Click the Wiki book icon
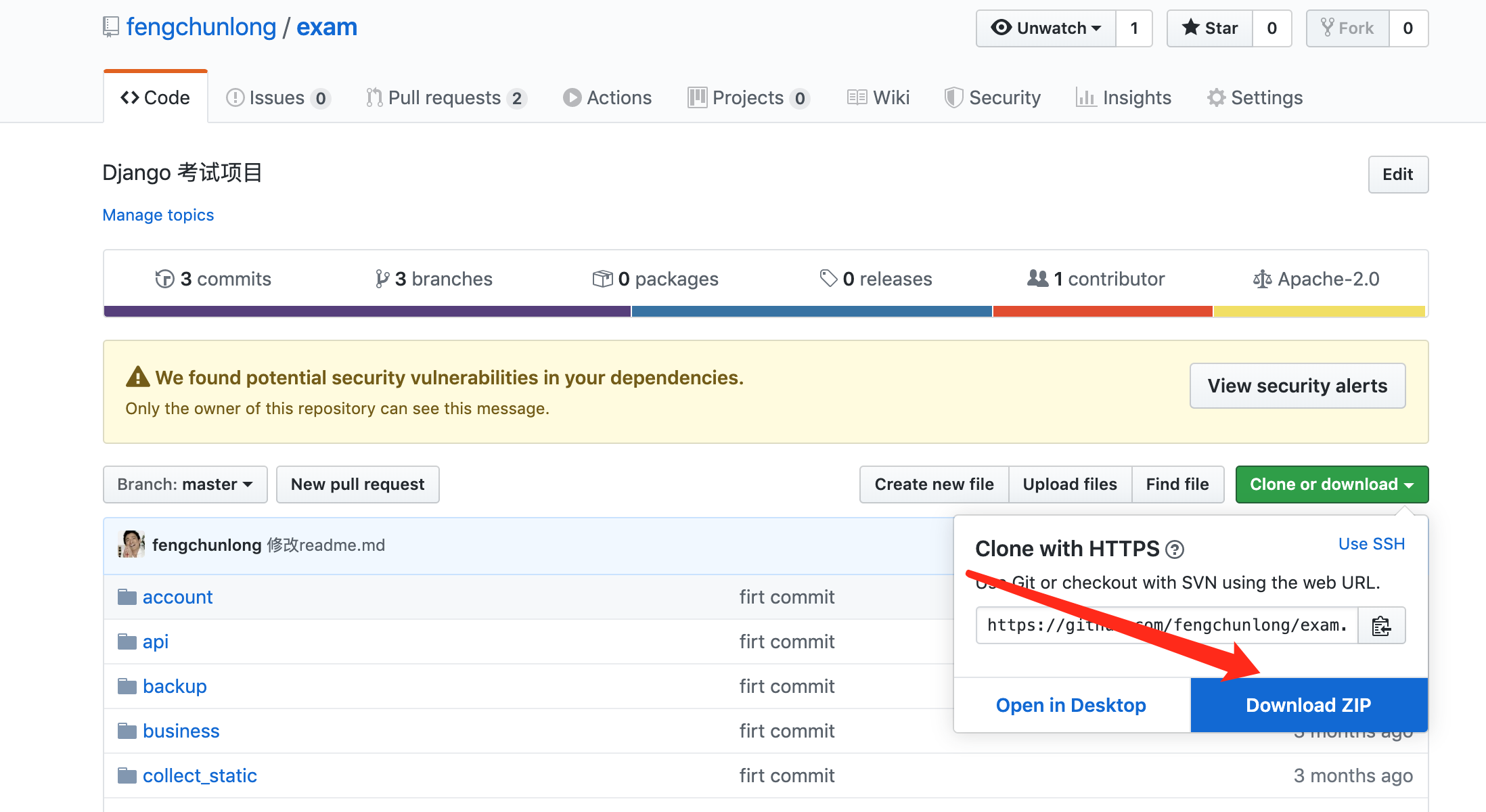This screenshot has height=812, width=1486. click(x=857, y=97)
